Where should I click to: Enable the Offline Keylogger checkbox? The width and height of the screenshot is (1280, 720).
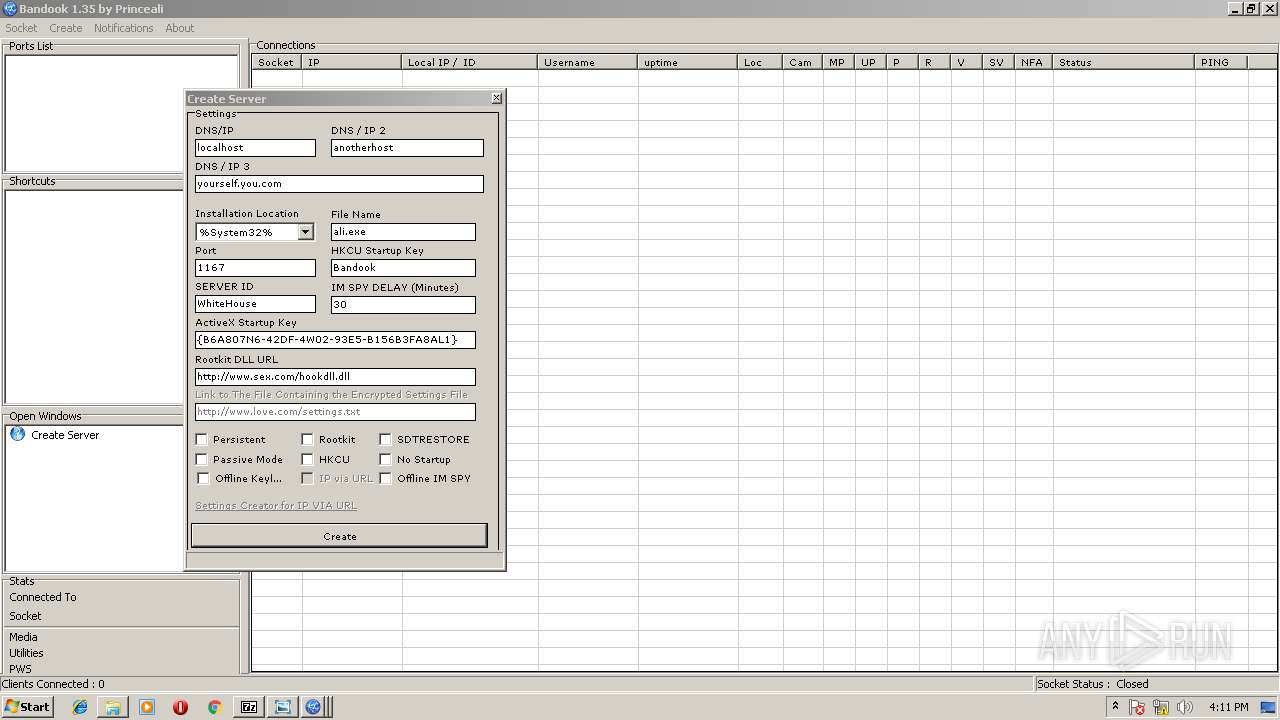tap(203, 478)
